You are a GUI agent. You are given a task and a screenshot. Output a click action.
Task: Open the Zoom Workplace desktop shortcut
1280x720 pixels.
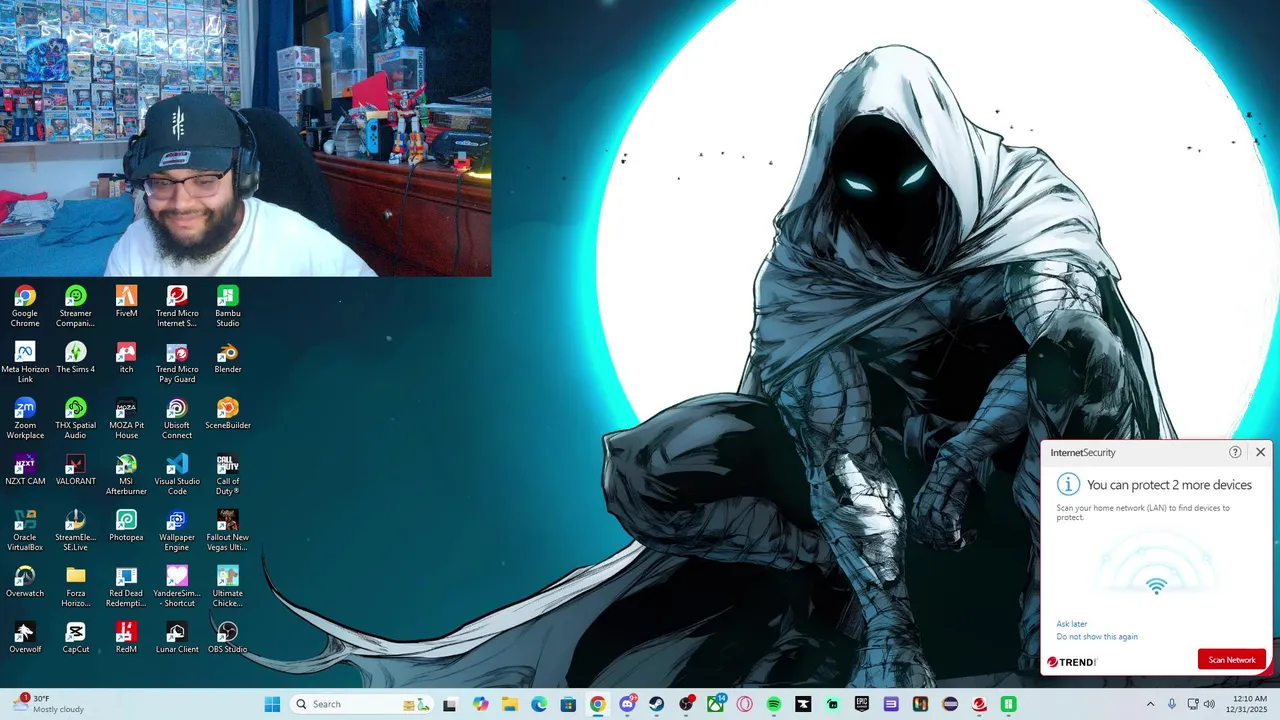(x=25, y=418)
